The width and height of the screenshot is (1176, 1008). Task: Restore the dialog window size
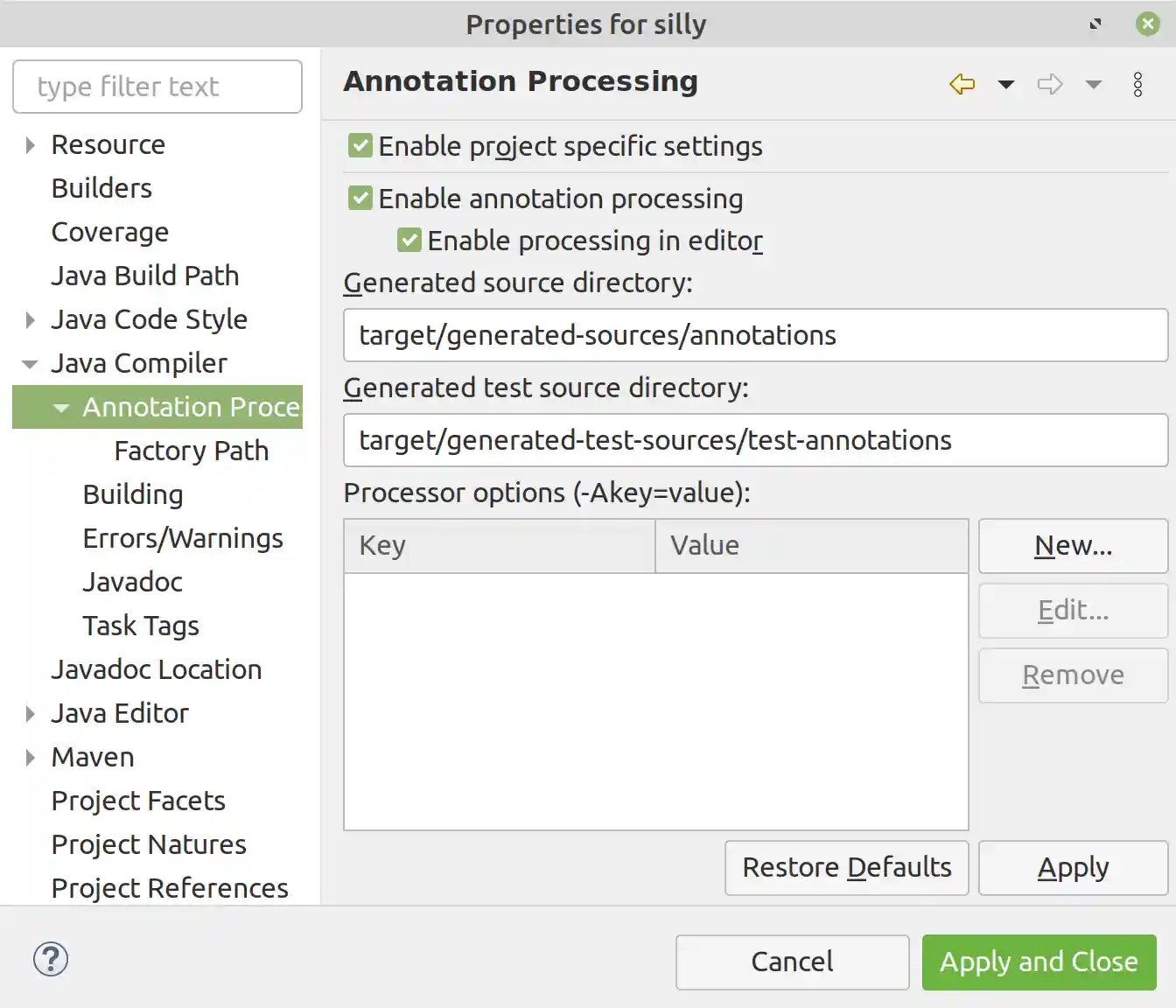coord(1095,24)
